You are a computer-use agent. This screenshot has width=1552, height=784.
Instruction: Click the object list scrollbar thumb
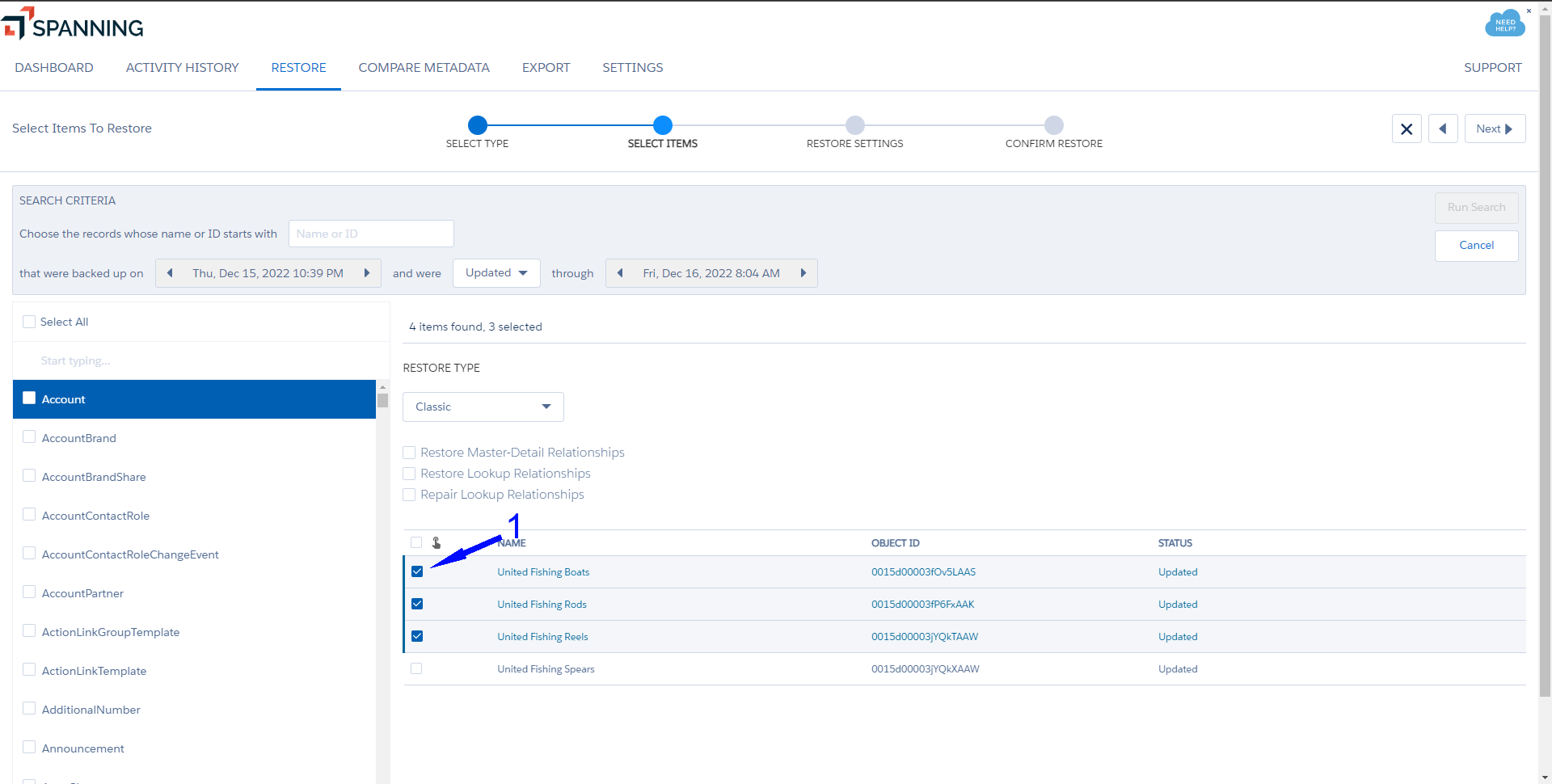click(x=382, y=400)
